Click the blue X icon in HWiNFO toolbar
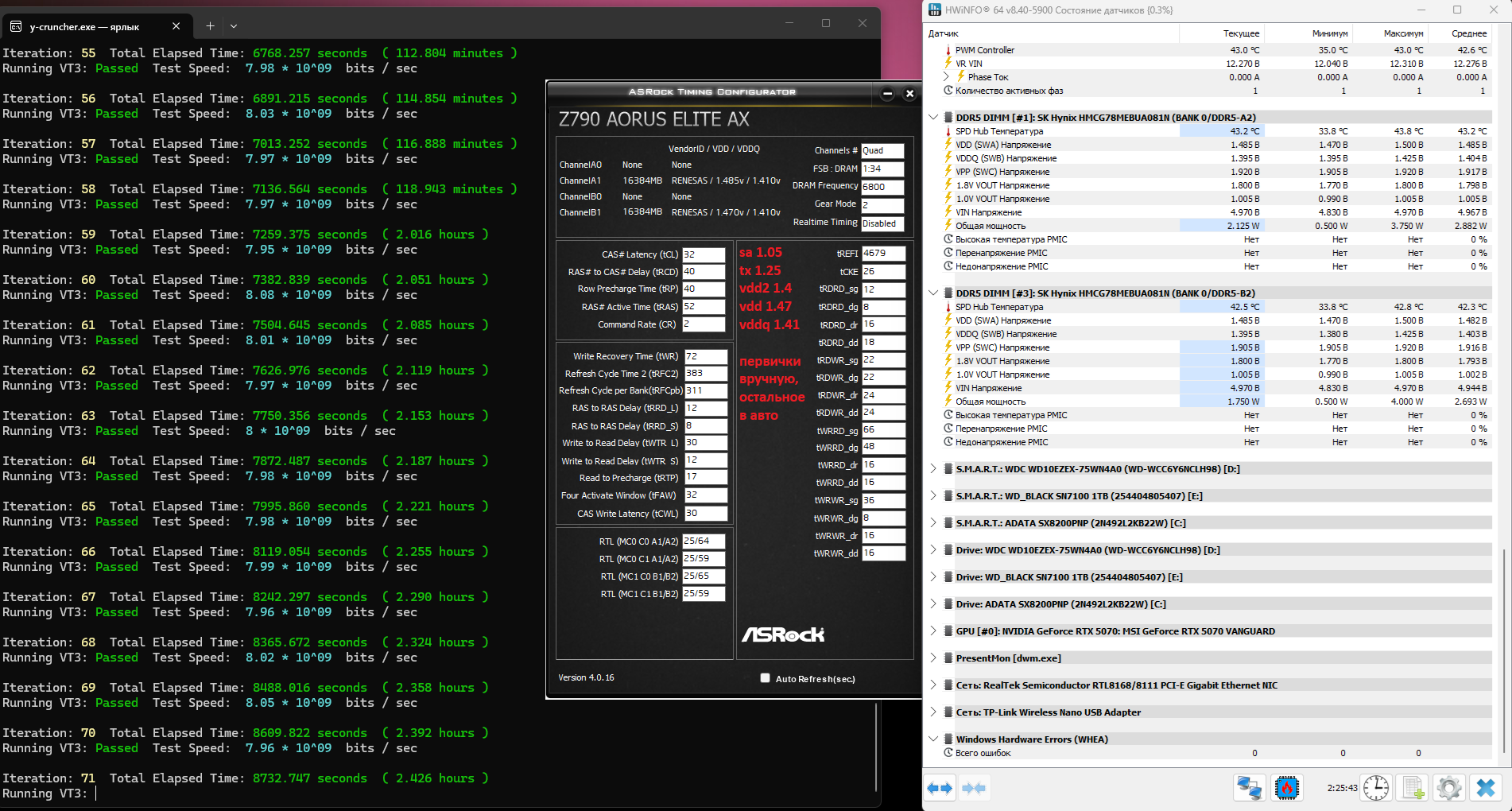1512x811 pixels. (x=1486, y=788)
